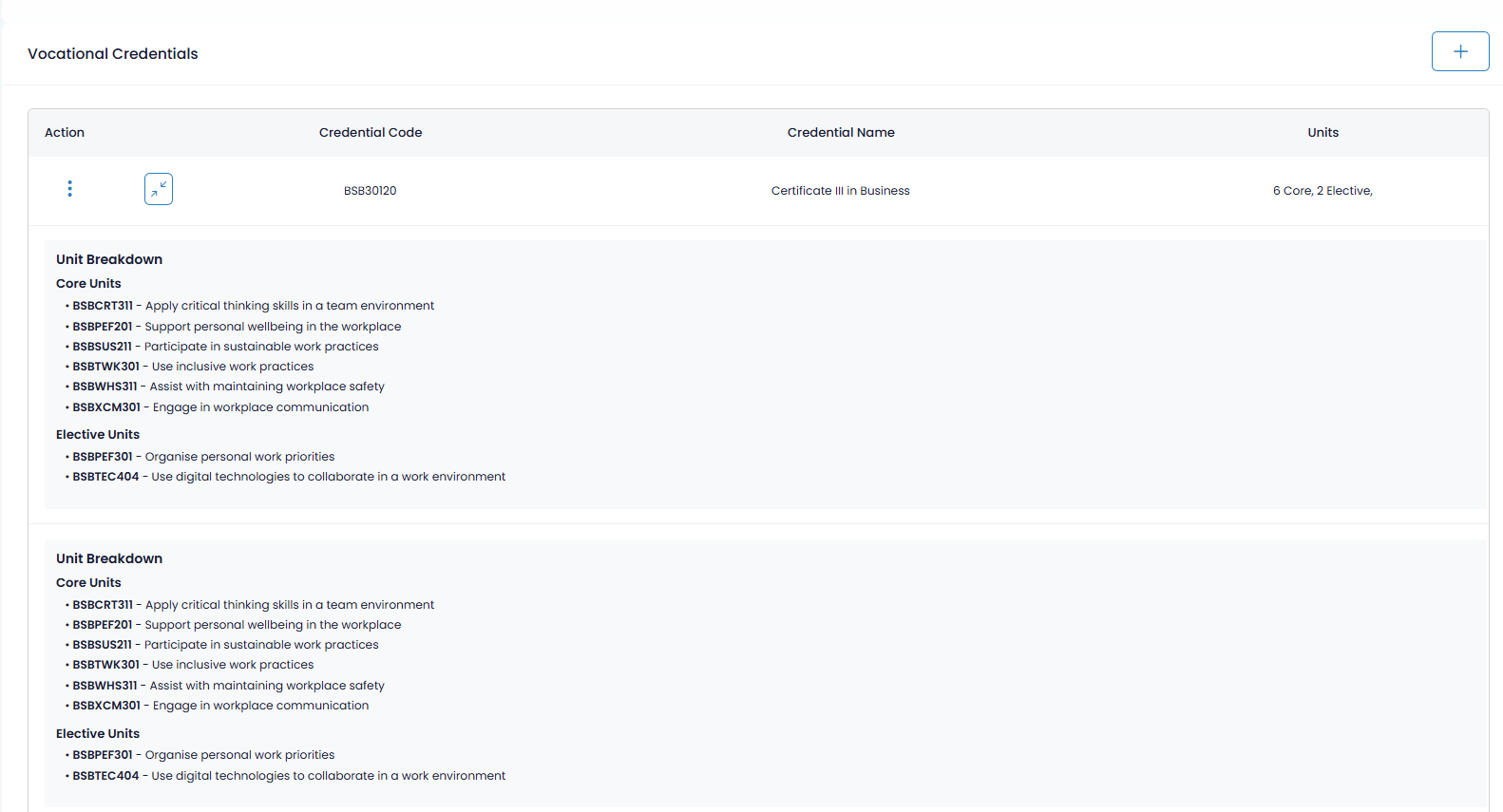This screenshot has width=1503, height=812.
Task: Click BSBWHS311 workplace safety in first breakdown
Action: [229, 387]
